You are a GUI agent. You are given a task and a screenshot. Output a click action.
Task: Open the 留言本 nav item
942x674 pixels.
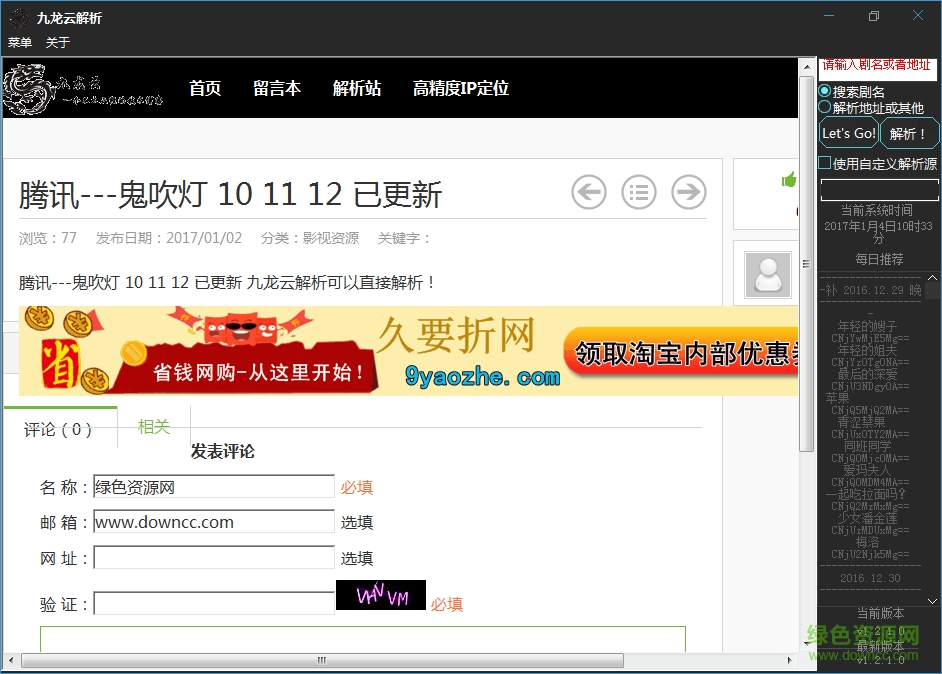coord(277,88)
